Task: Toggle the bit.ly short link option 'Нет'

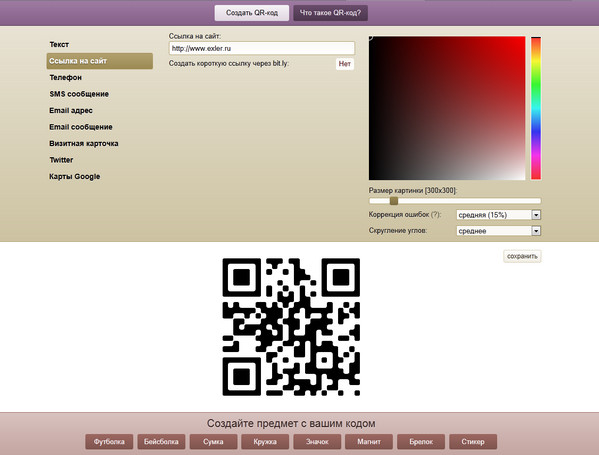Action: [345, 64]
